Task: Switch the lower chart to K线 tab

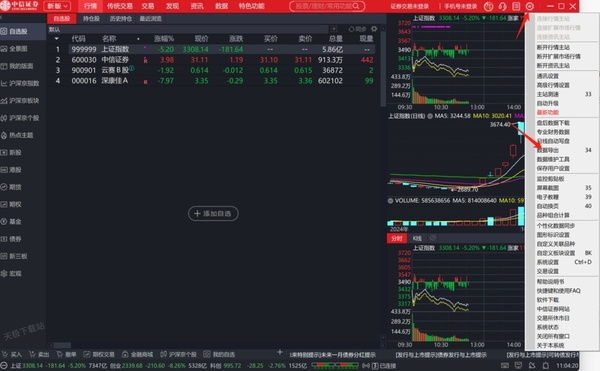Action: (x=417, y=238)
